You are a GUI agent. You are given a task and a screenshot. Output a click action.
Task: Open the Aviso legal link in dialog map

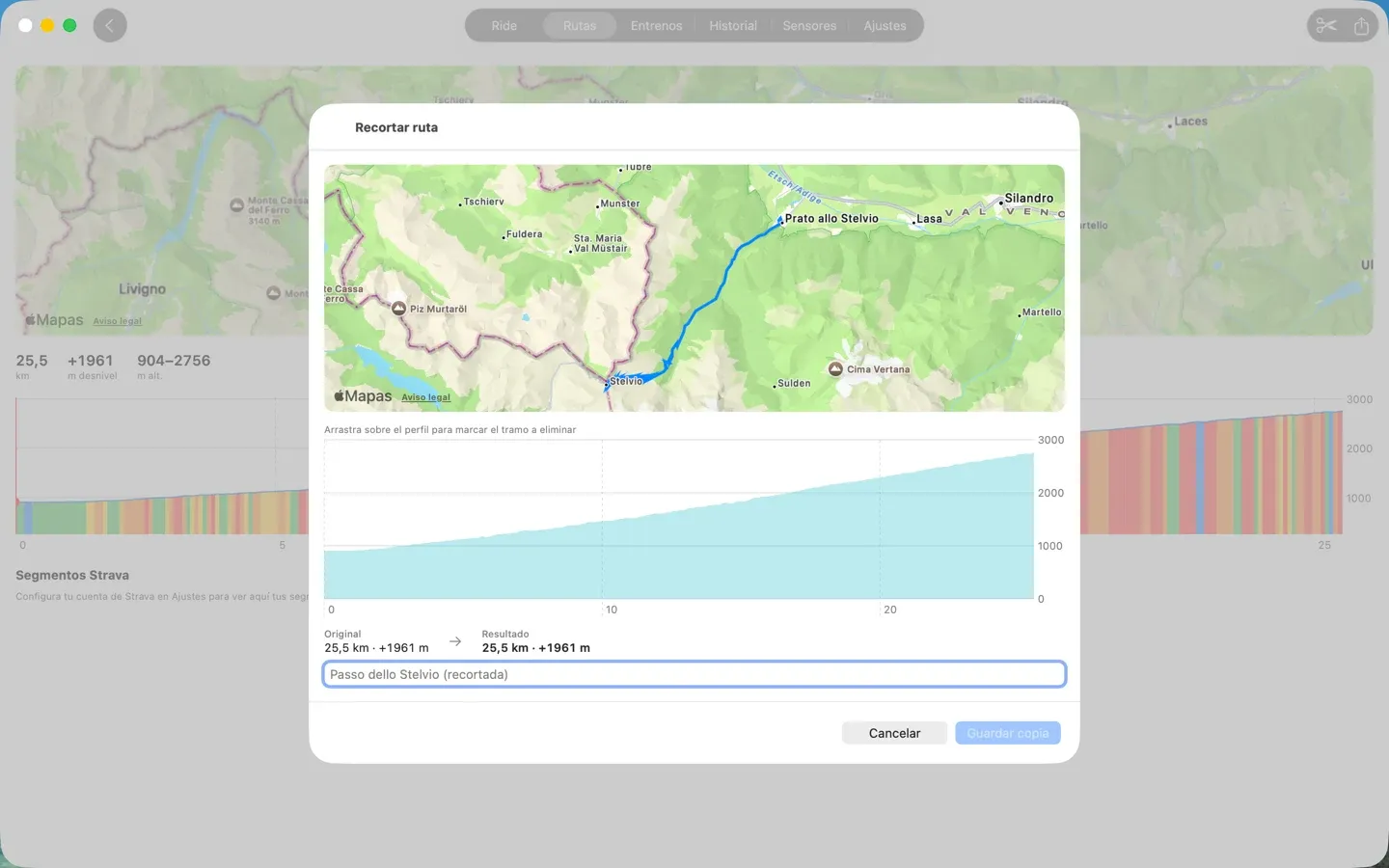click(425, 397)
